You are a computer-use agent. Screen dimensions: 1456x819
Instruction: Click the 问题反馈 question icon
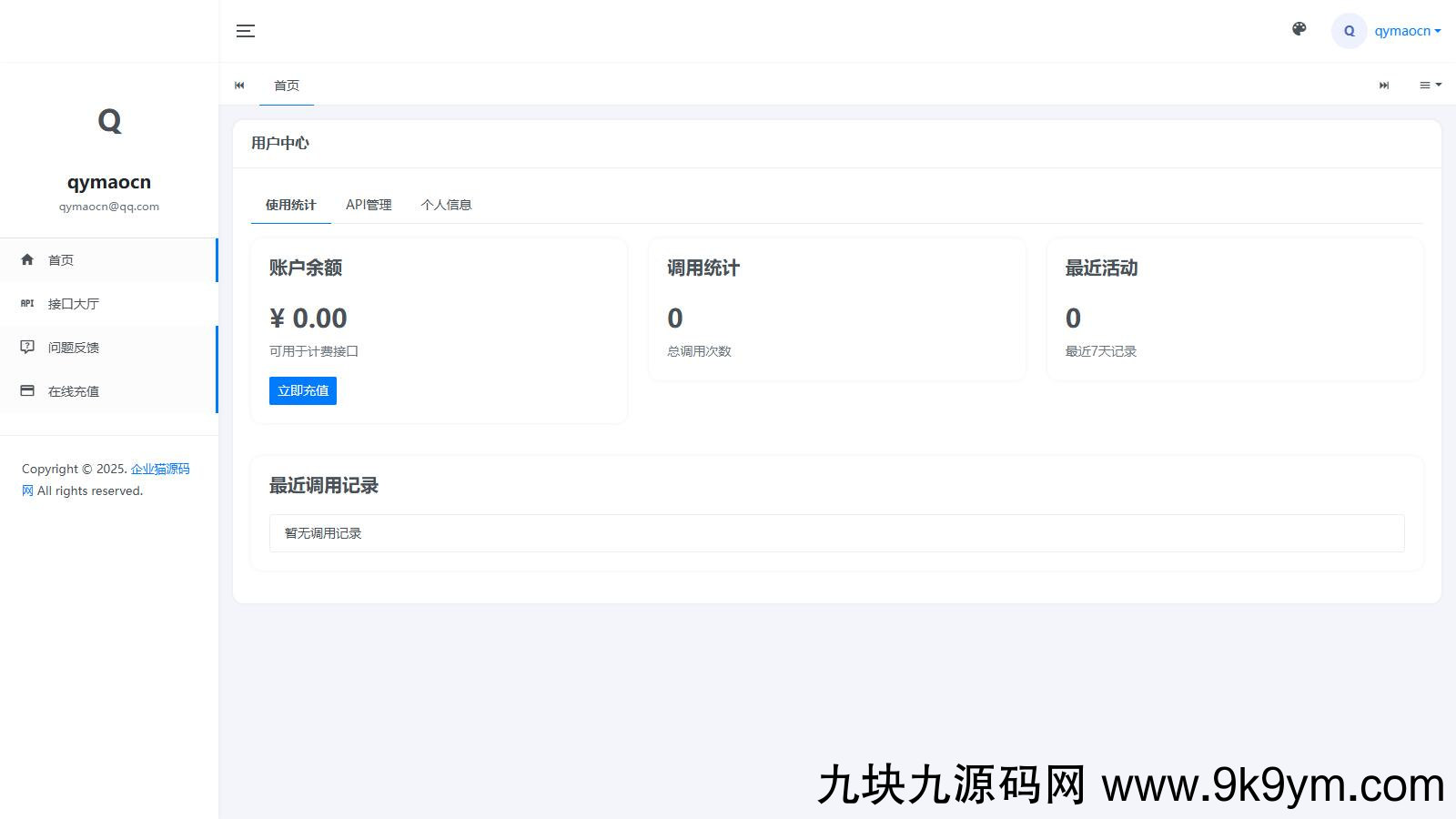point(27,348)
